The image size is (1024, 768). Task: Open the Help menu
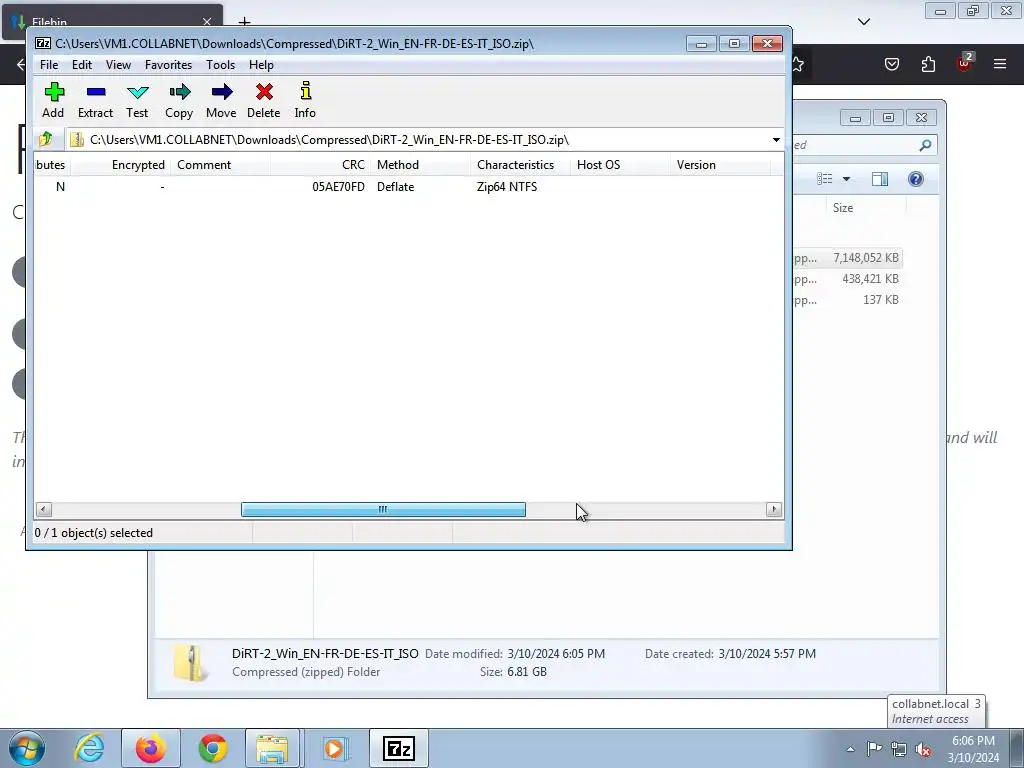coord(261,65)
